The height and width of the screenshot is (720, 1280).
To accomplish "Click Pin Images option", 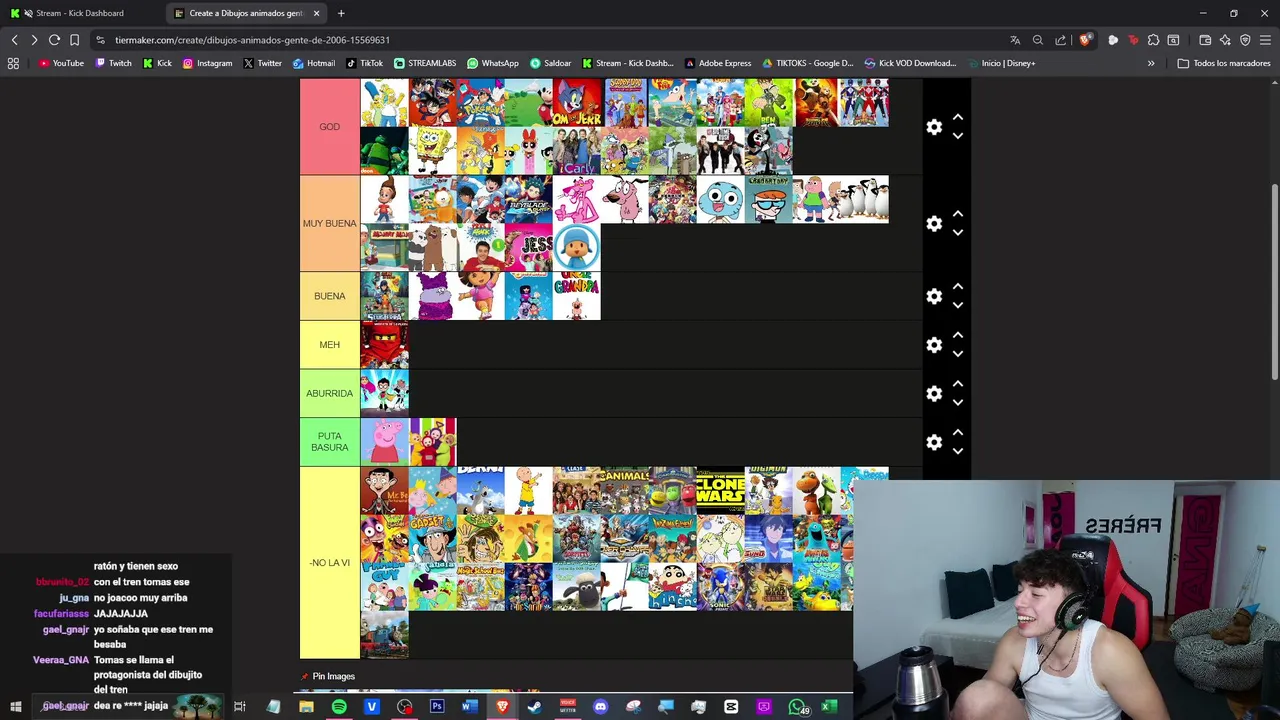I will click(x=327, y=677).
